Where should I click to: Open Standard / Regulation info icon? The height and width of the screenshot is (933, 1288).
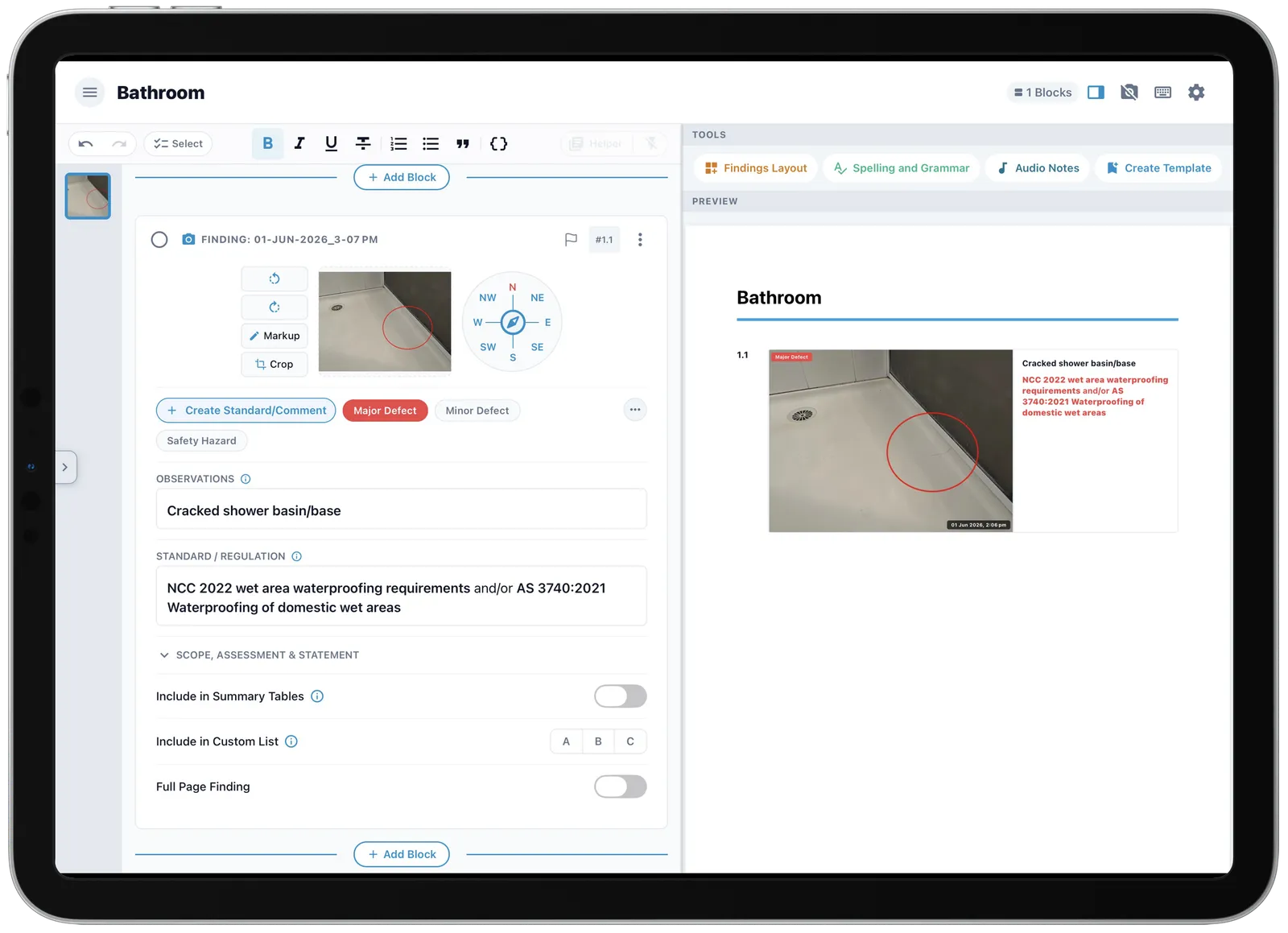[296, 556]
